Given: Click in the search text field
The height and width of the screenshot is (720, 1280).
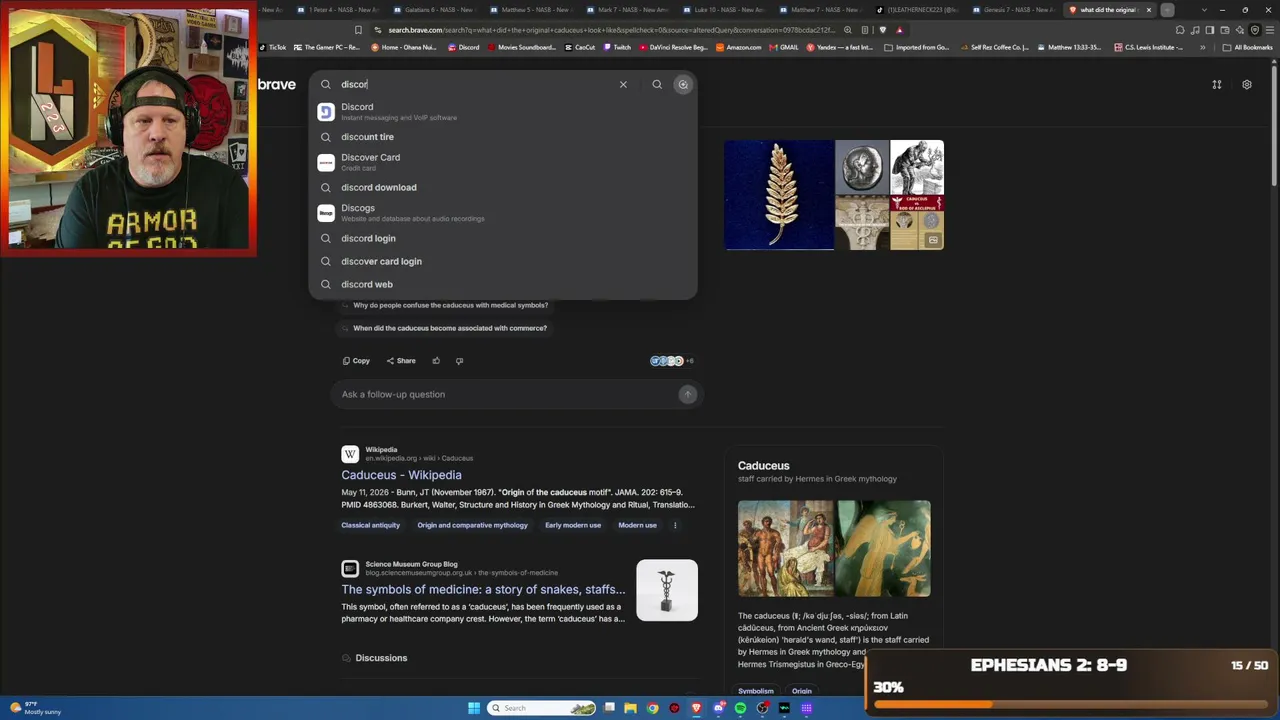Looking at the screenshot, I should pyautogui.click(x=476, y=84).
